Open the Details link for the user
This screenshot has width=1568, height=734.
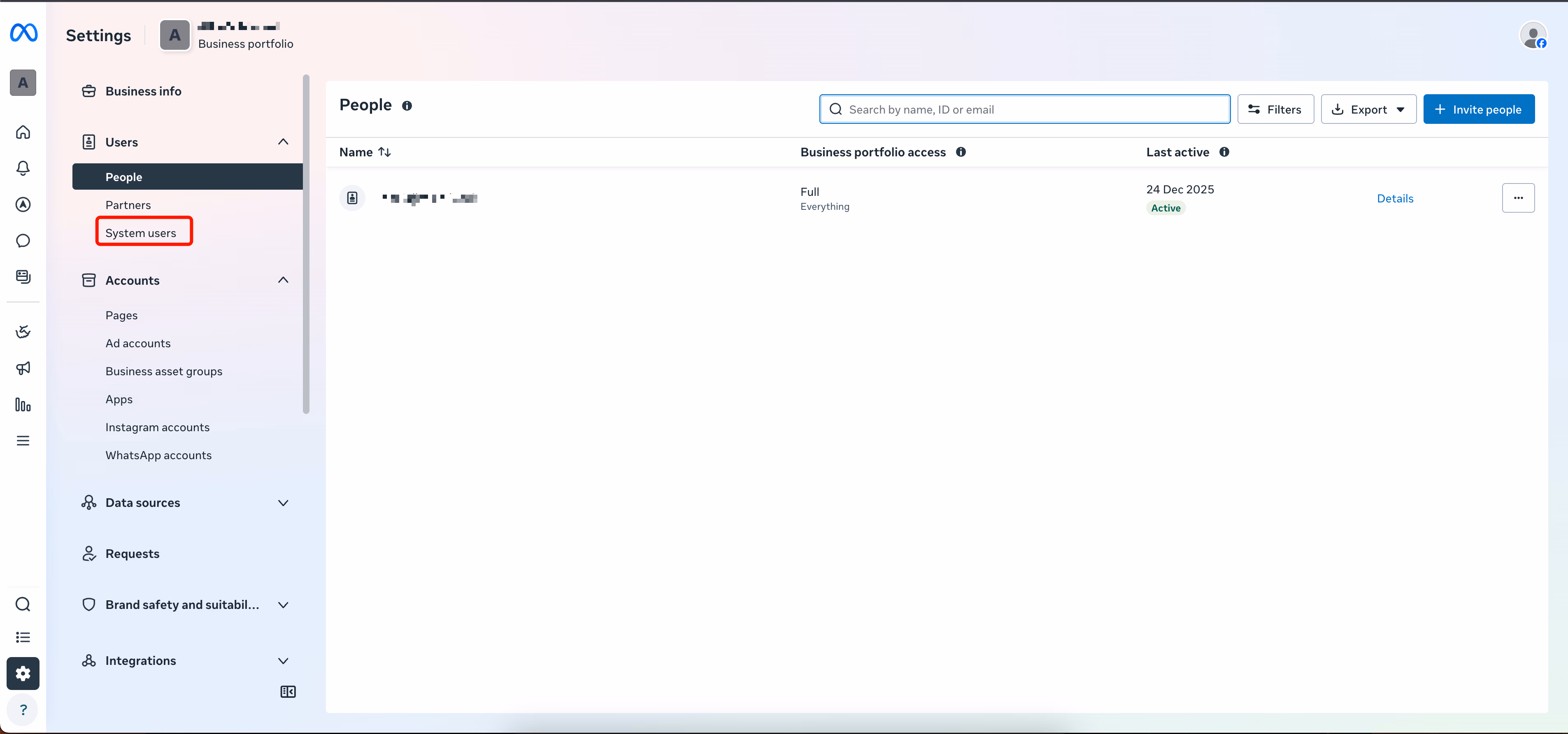pyautogui.click(x=1394, y=198)
